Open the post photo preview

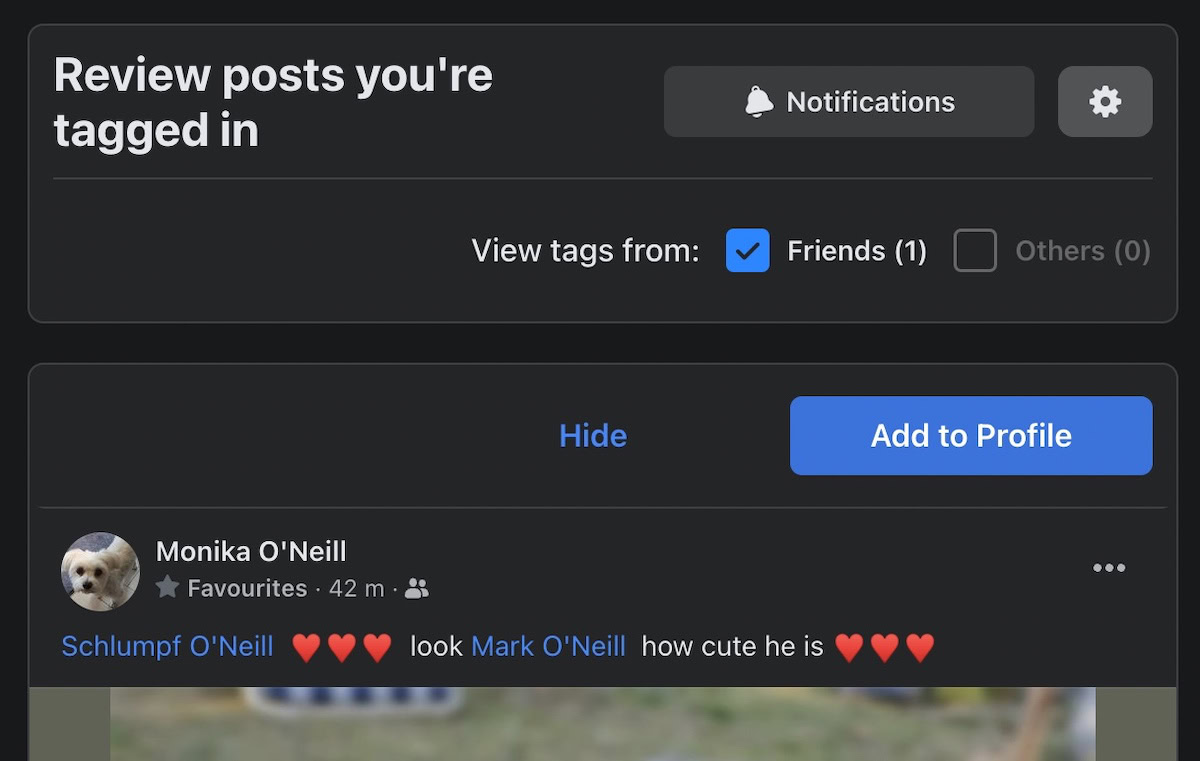602,724
